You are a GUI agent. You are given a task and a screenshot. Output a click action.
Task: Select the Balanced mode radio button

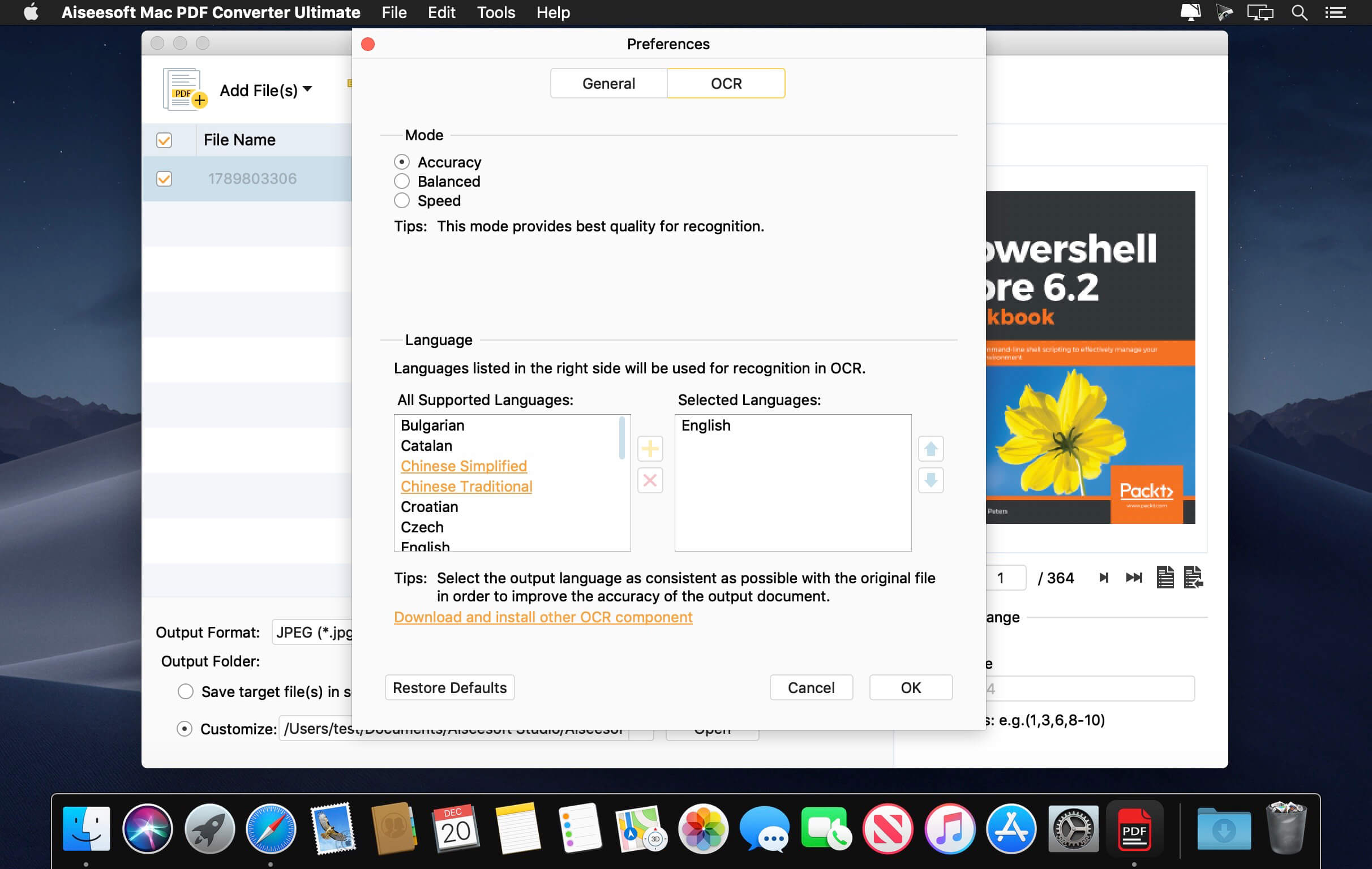point(402,181)
